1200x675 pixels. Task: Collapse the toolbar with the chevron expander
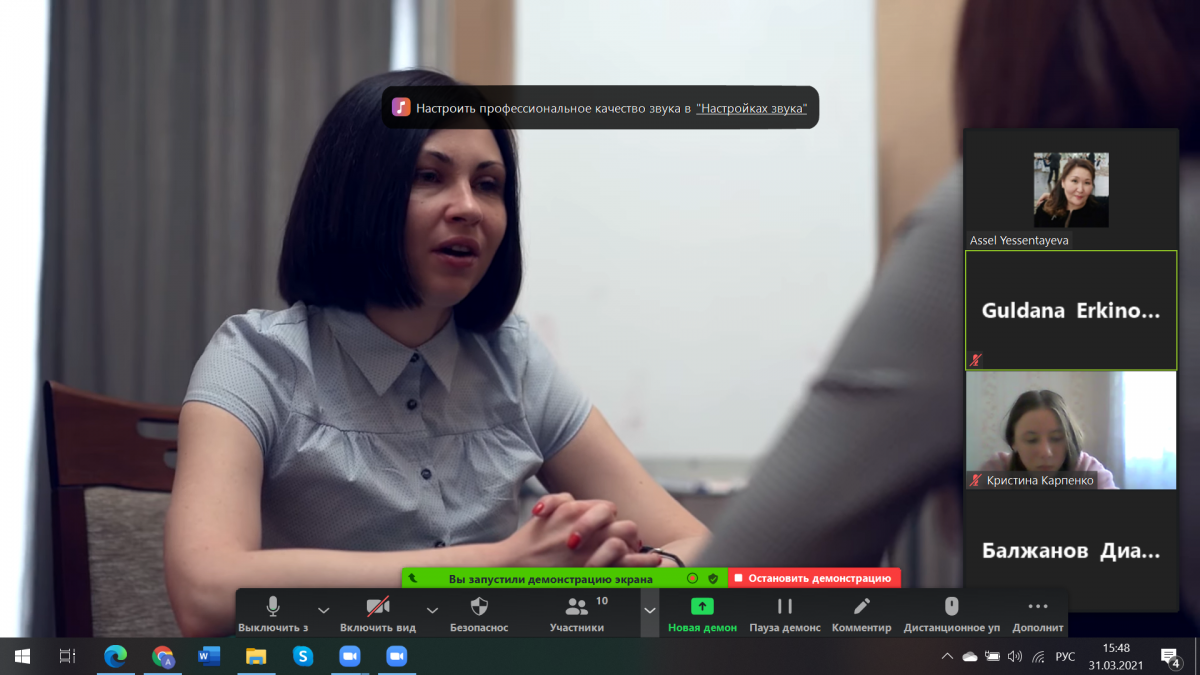[x=650, y=610]
